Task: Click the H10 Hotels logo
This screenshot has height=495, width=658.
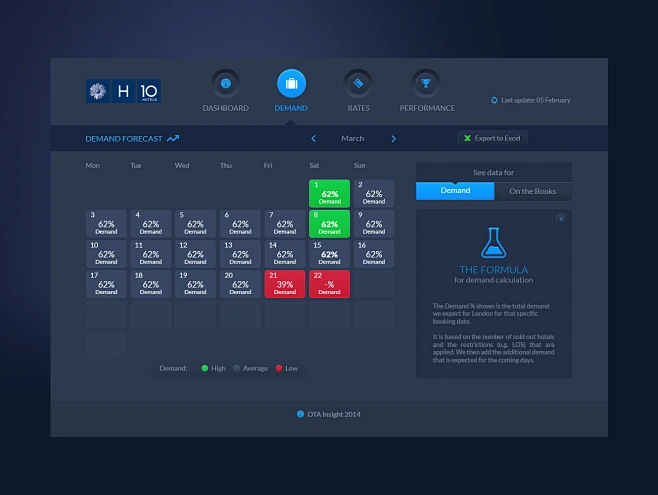Action: 123,92
